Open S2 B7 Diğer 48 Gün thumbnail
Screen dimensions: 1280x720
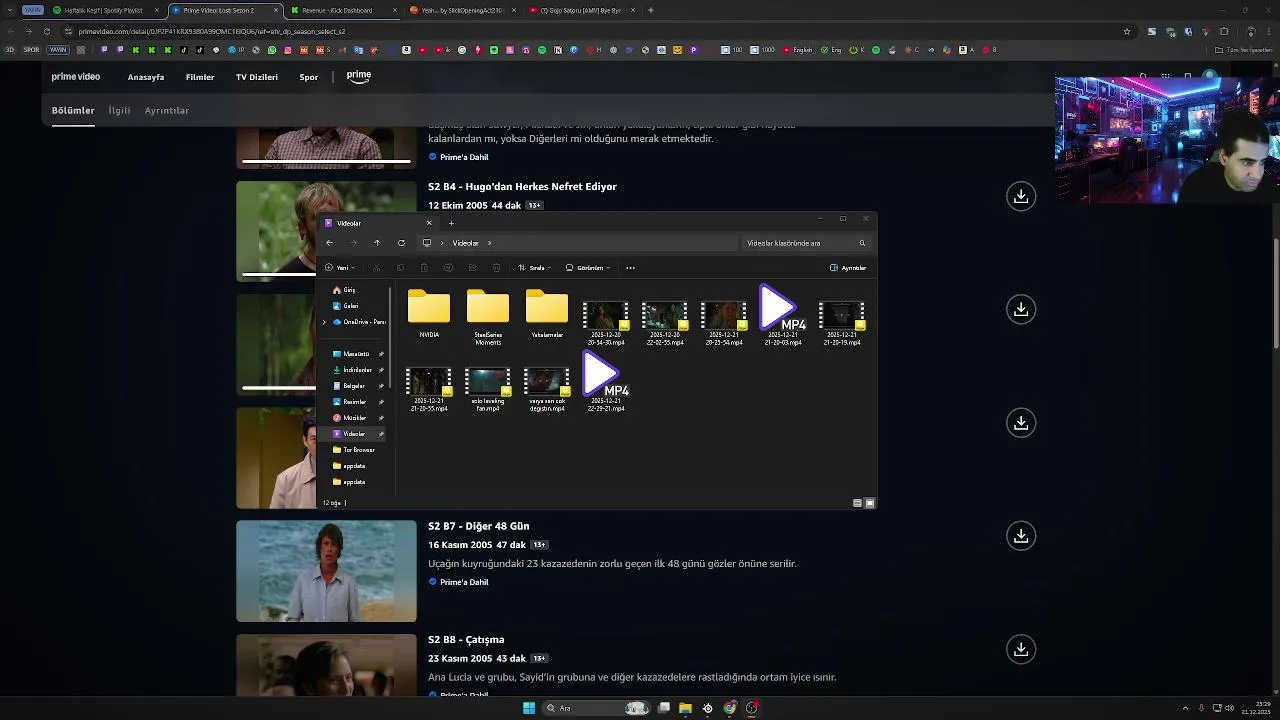[326, 571]
